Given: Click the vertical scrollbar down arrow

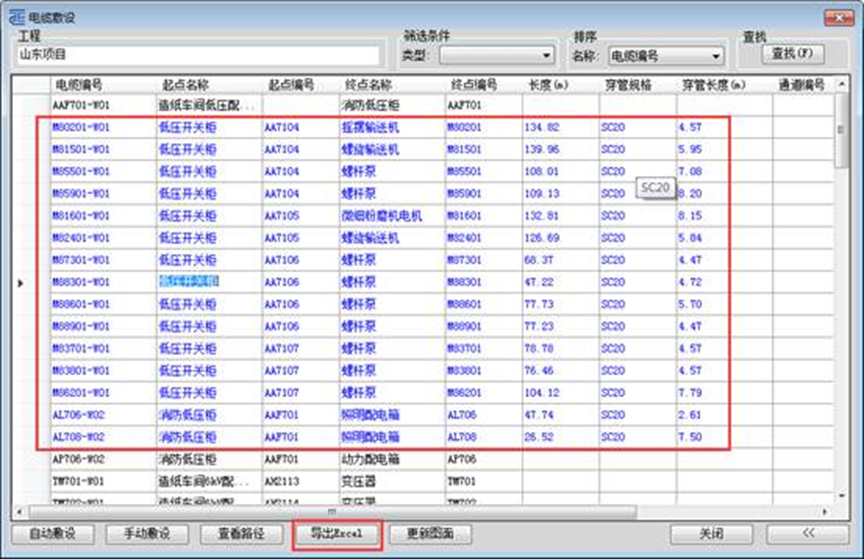Looking at the screenshot, I should point(841,496).
